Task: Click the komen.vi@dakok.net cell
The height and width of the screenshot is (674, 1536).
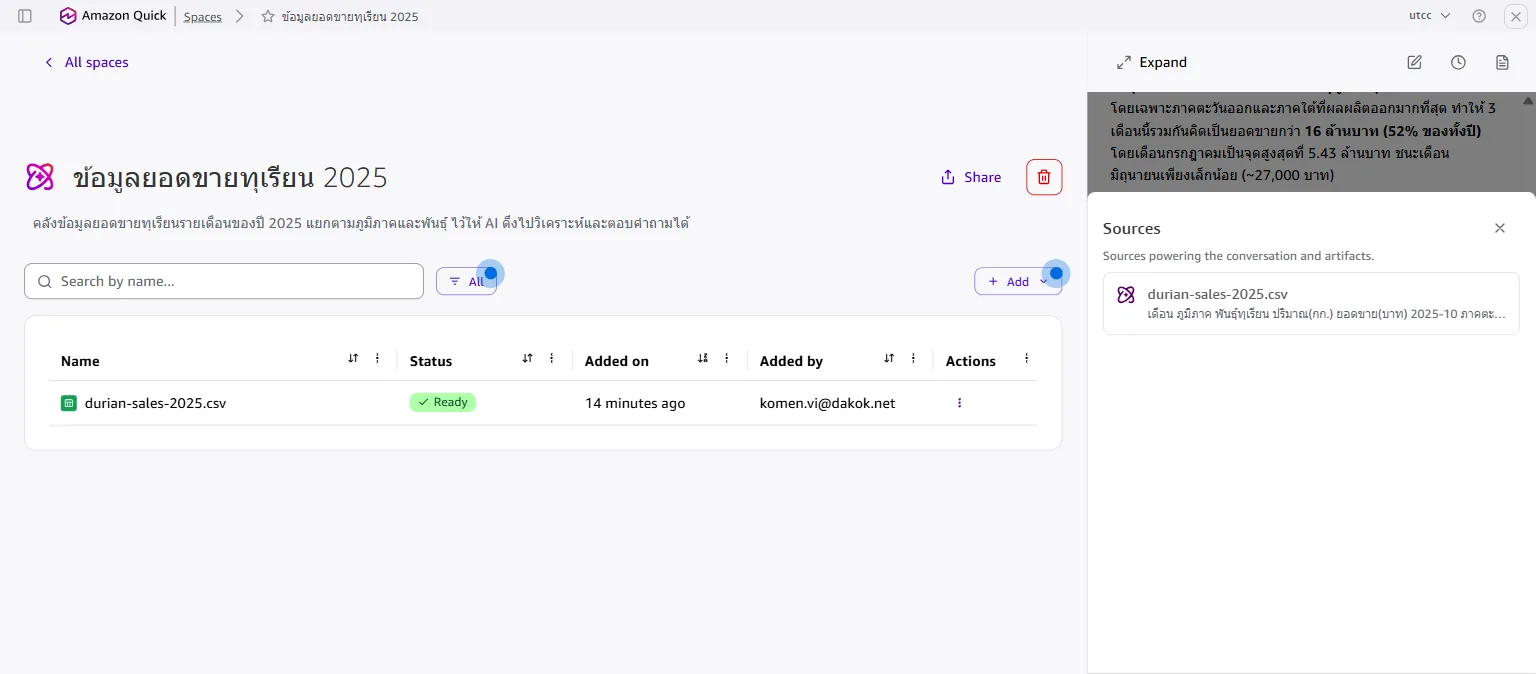Action: coord(827,403)
